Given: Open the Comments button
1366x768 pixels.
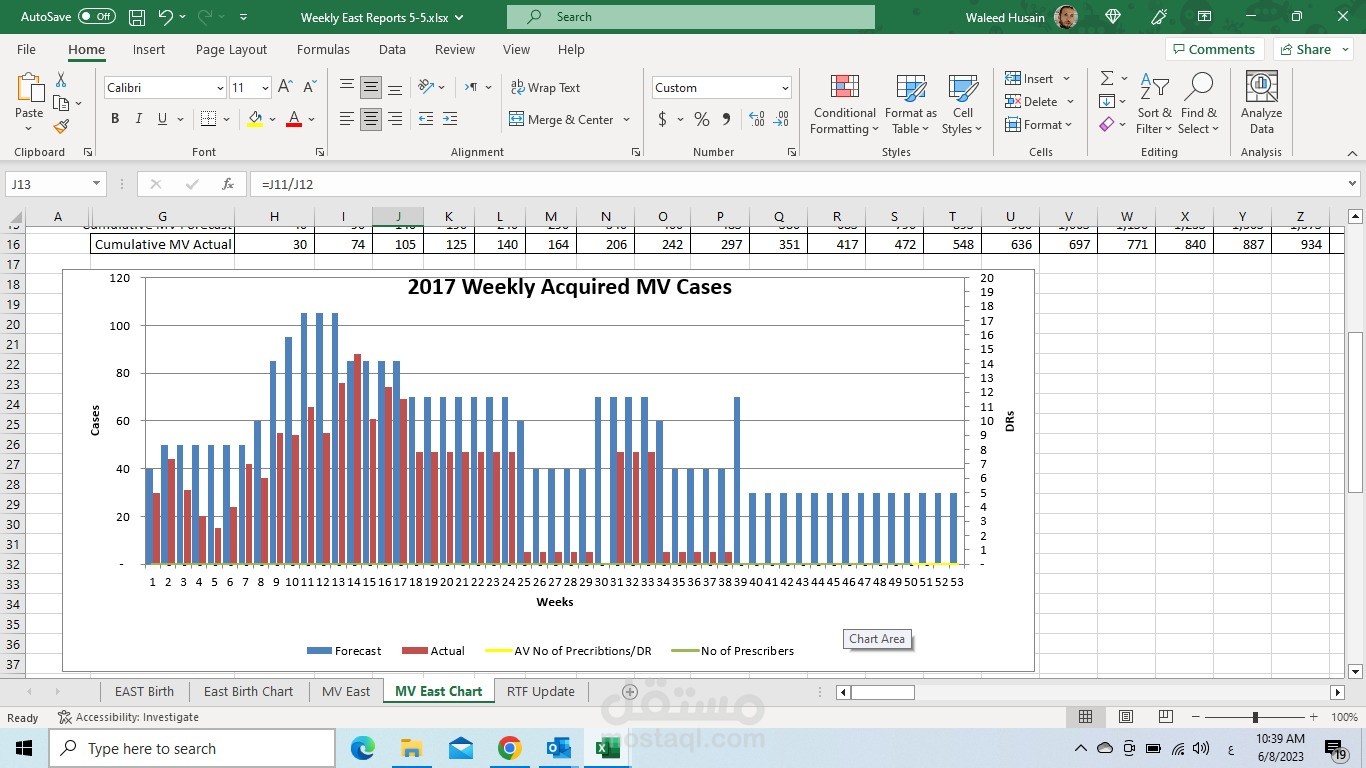Looking at the screenshot, I should tap(1214, 49).
